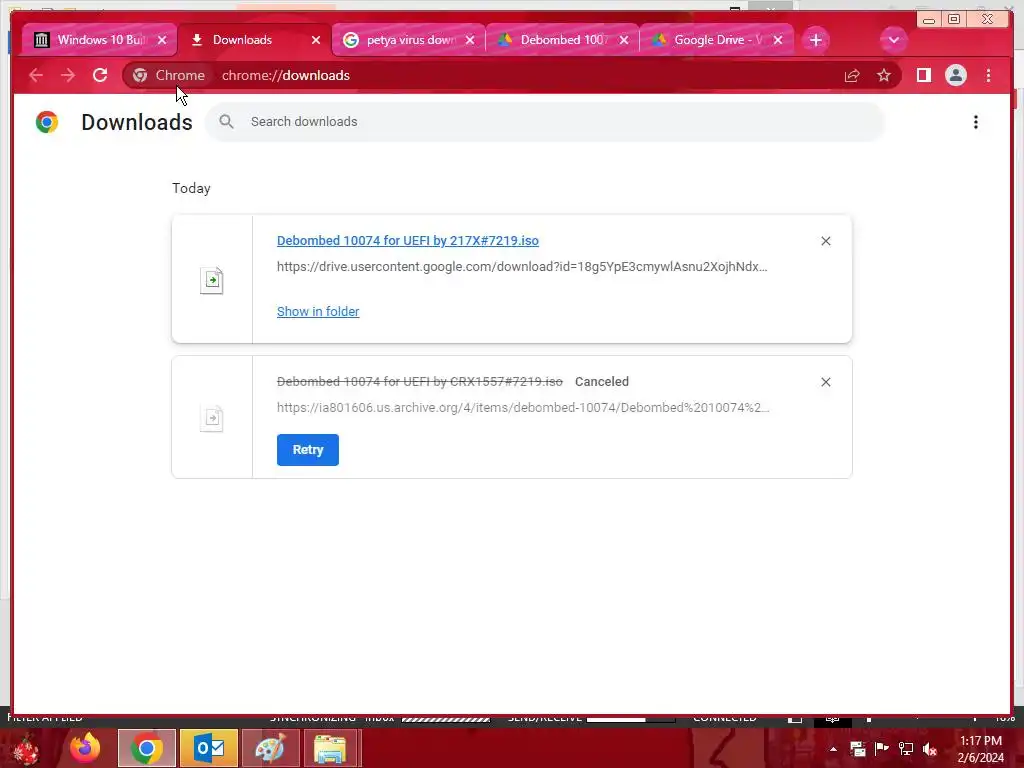Open the profile avatar menu
The image size is (1024, 768).
[x=955, y=76]
